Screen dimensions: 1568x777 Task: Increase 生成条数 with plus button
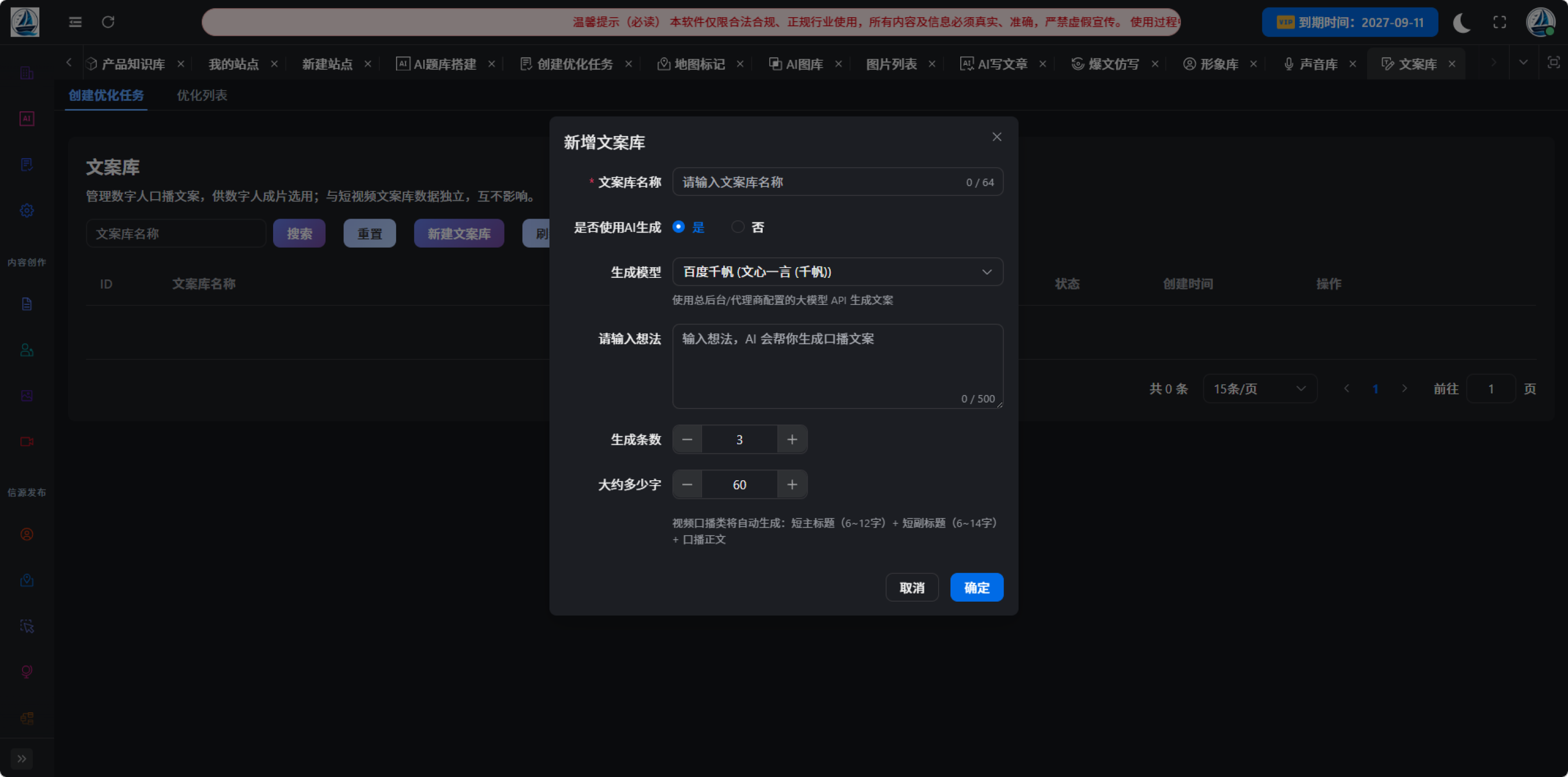[792, 440]
